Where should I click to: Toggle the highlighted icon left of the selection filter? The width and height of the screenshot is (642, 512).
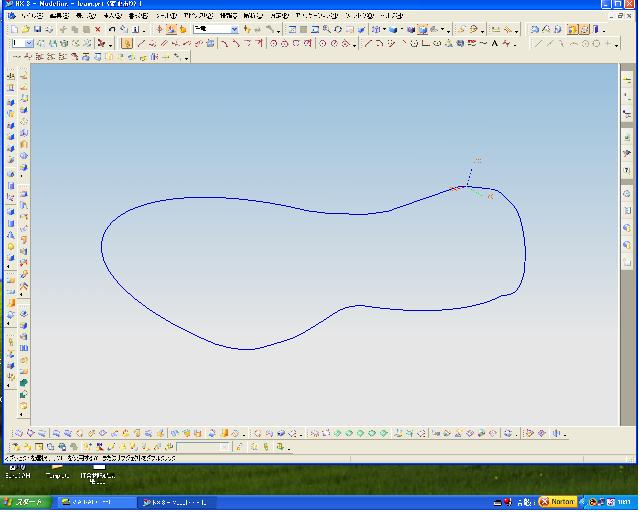click(171, 30)
